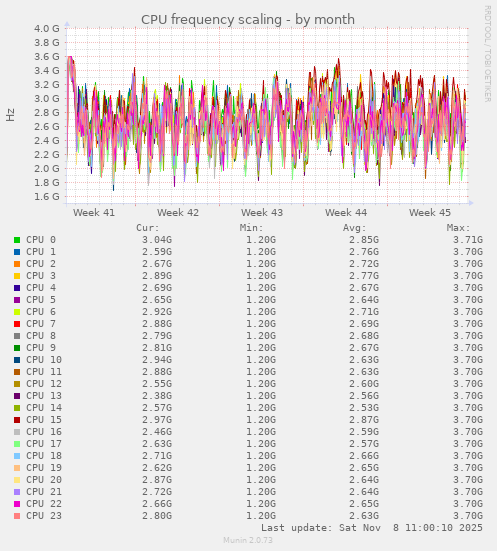Click the CPU 22 magenta legend swatch
This screenshot has height=551, width=497.
click(x=17, y=504)
